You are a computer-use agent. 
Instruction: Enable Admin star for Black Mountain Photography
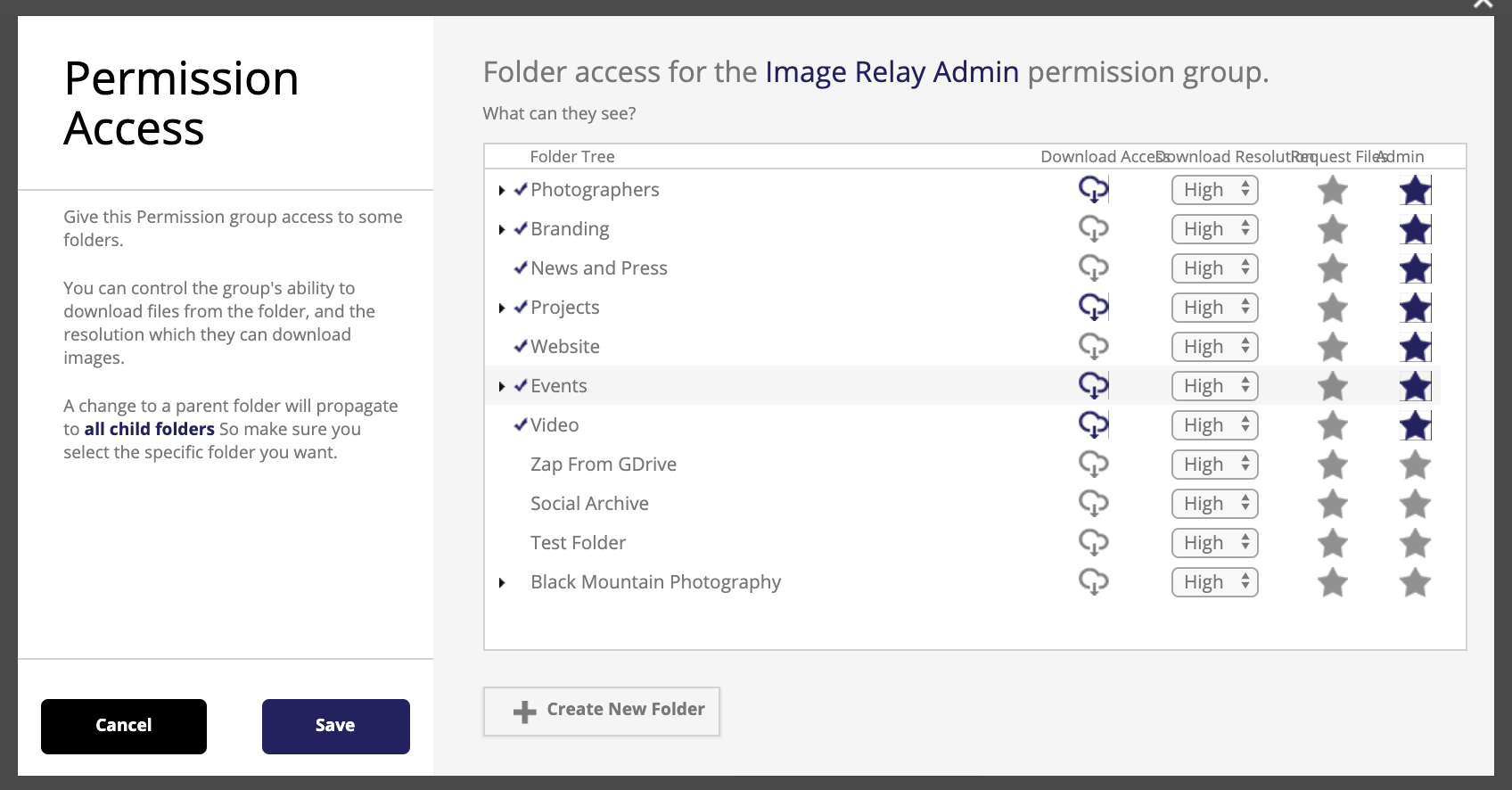pos(1416,582)
